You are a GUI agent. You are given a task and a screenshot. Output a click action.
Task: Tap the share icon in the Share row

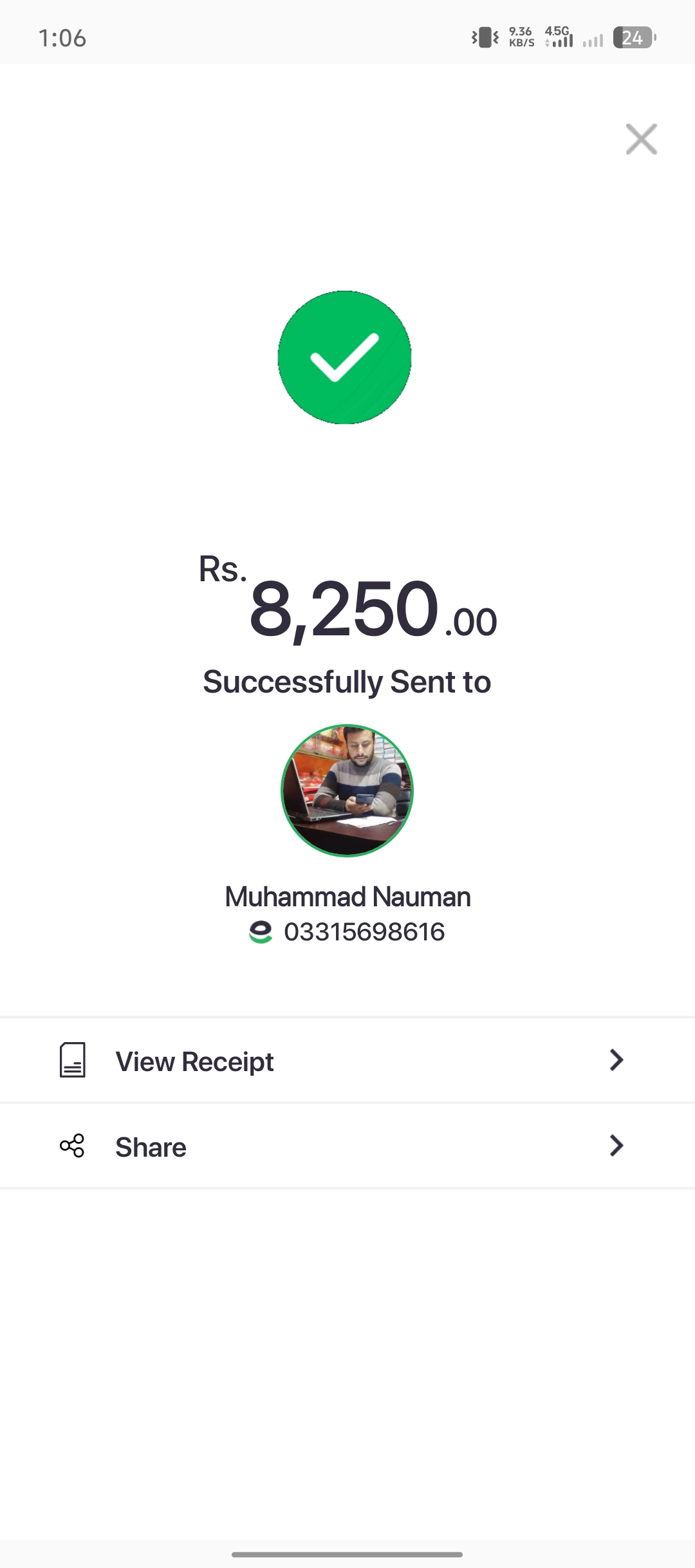point(72,1146)
